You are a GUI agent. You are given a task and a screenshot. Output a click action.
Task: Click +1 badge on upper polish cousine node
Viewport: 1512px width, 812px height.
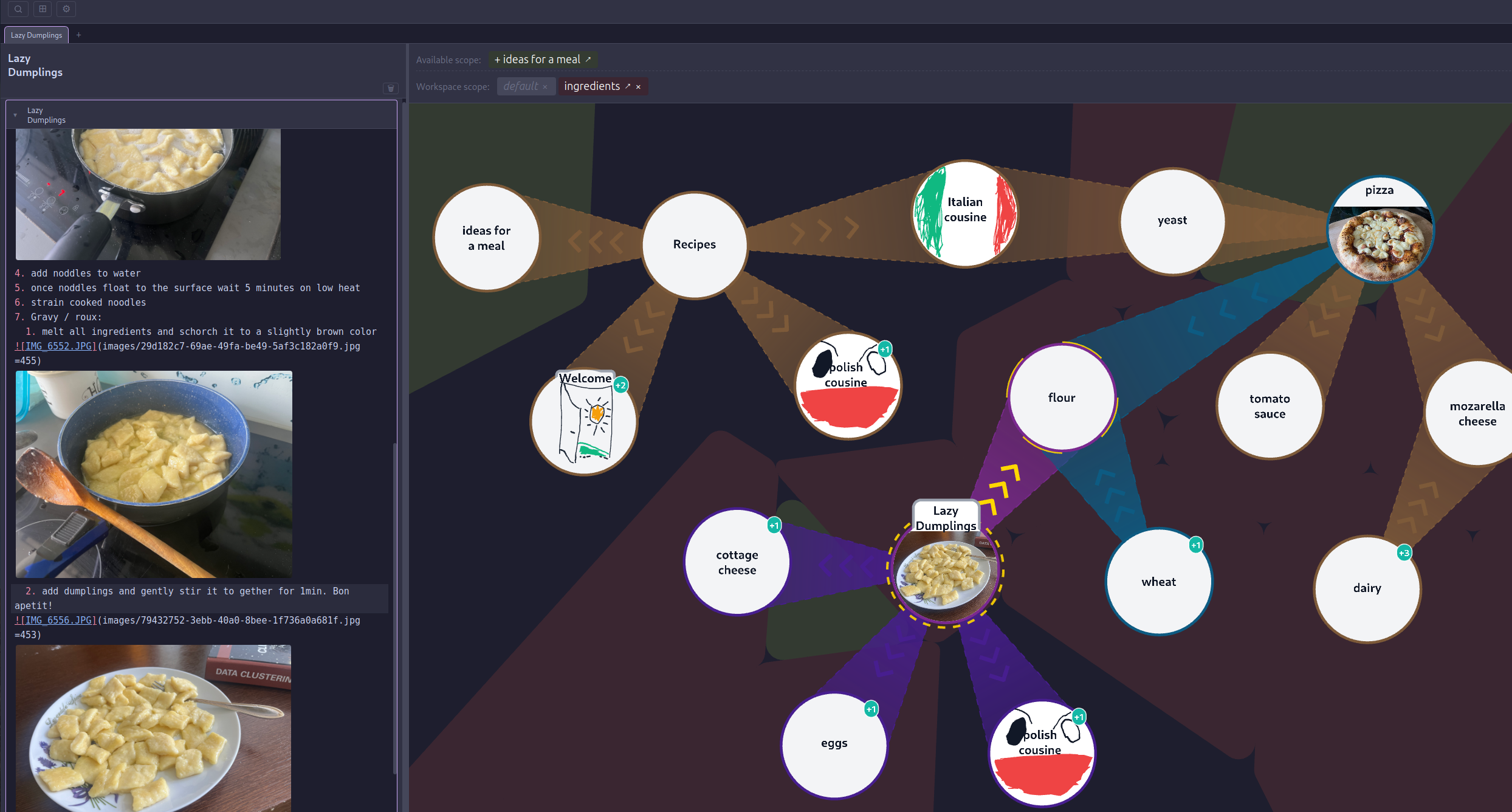(x=885, y=349)
